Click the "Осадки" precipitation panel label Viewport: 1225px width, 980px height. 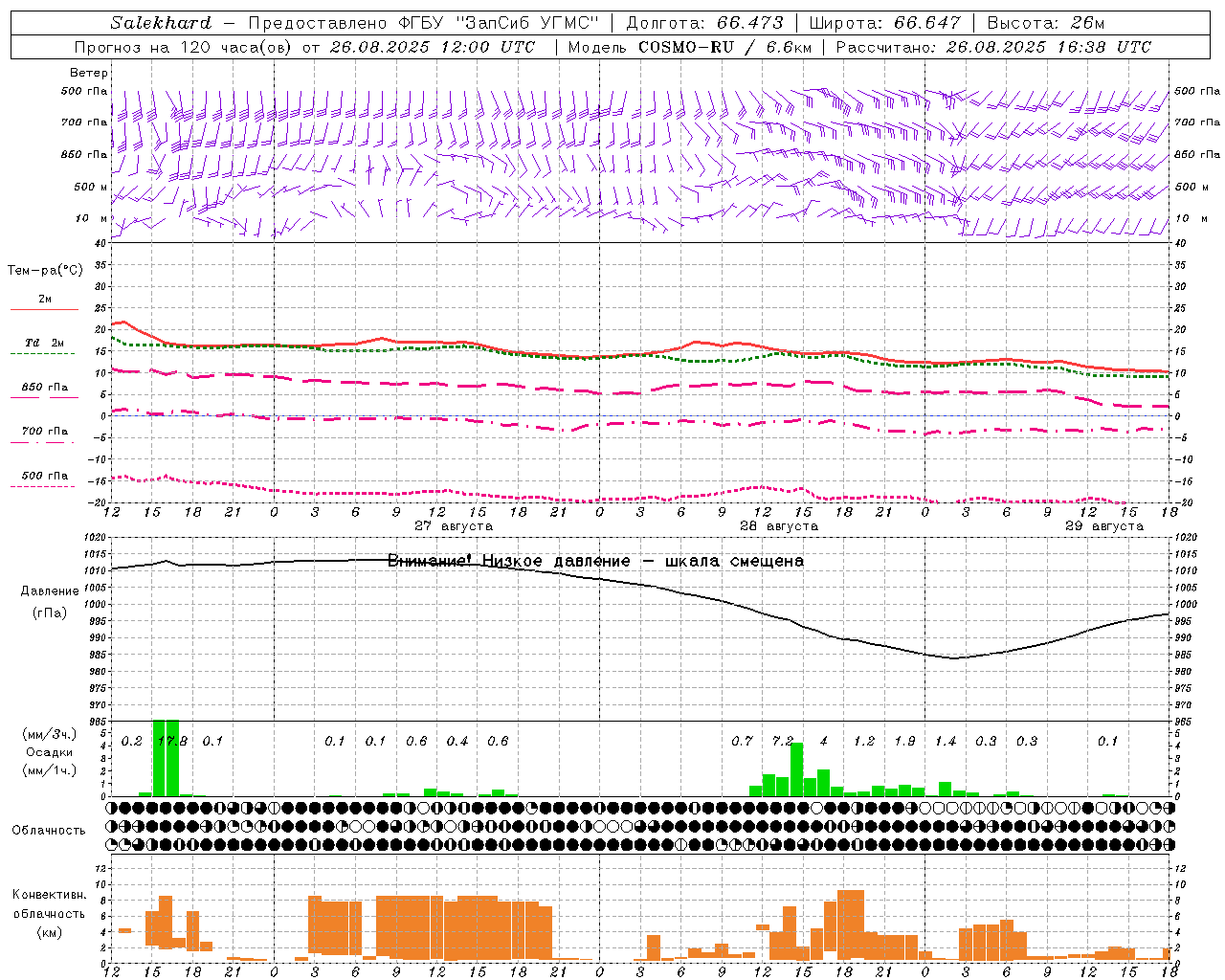50,752
